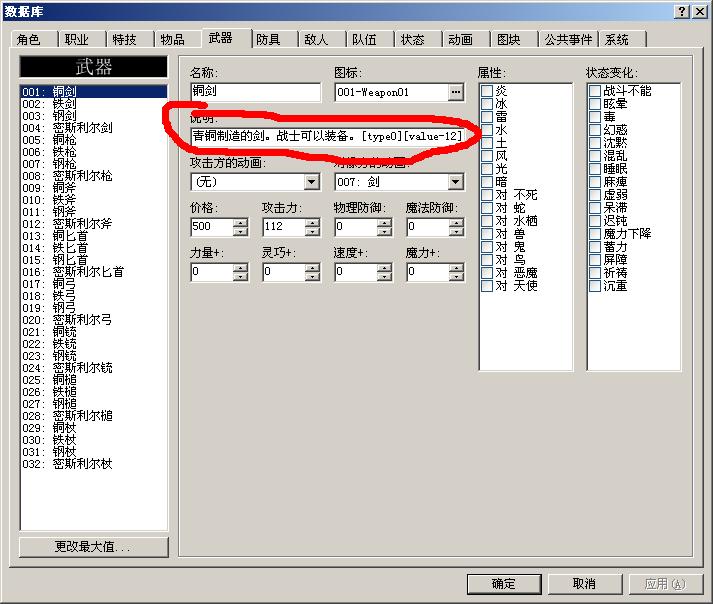Select weapon 004: 密斯利尔剑 in list

(94, 128)
